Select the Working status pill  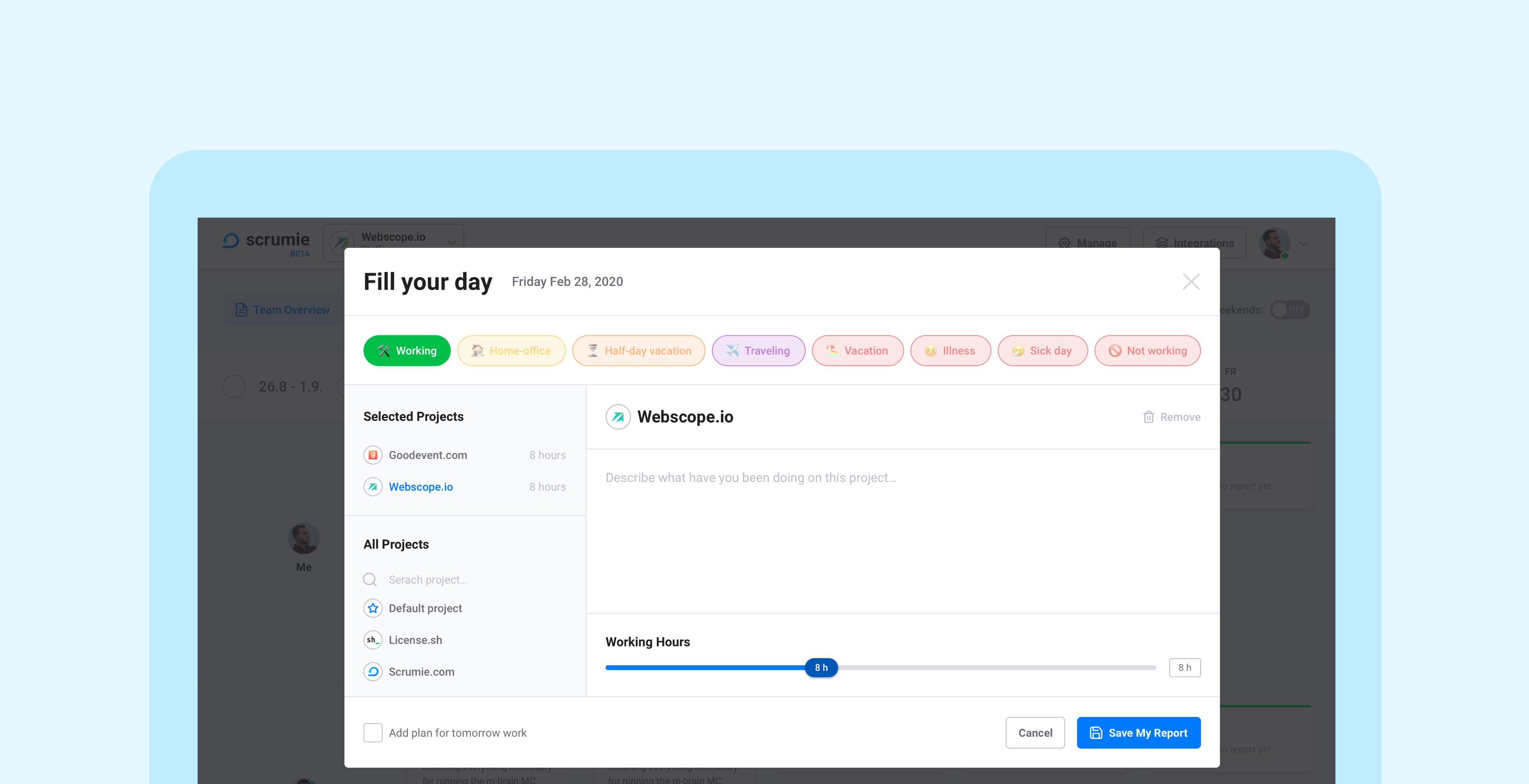pyautogui.click(x=407, y=351)
